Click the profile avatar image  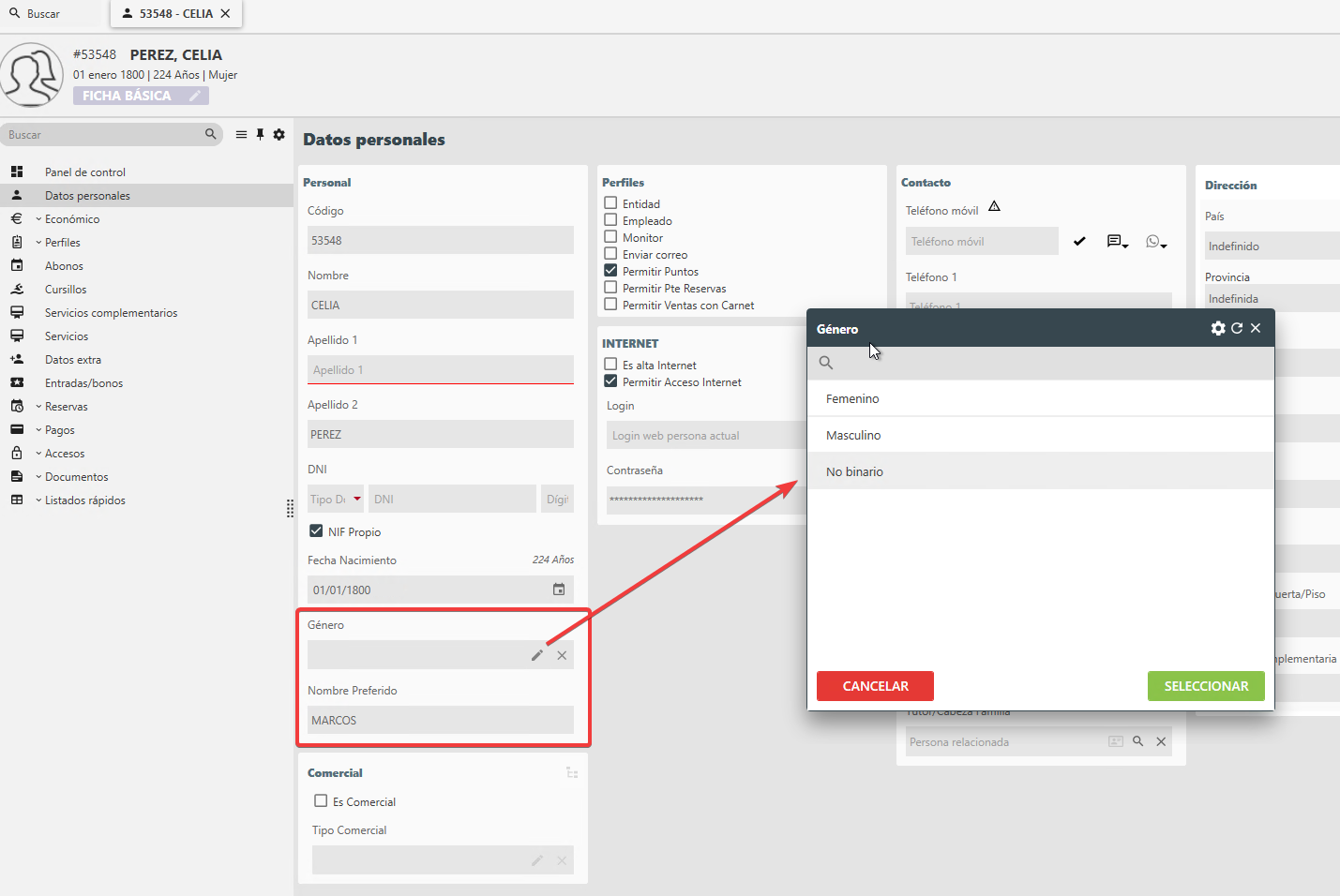pyautogui.click(x=32, y=75)
